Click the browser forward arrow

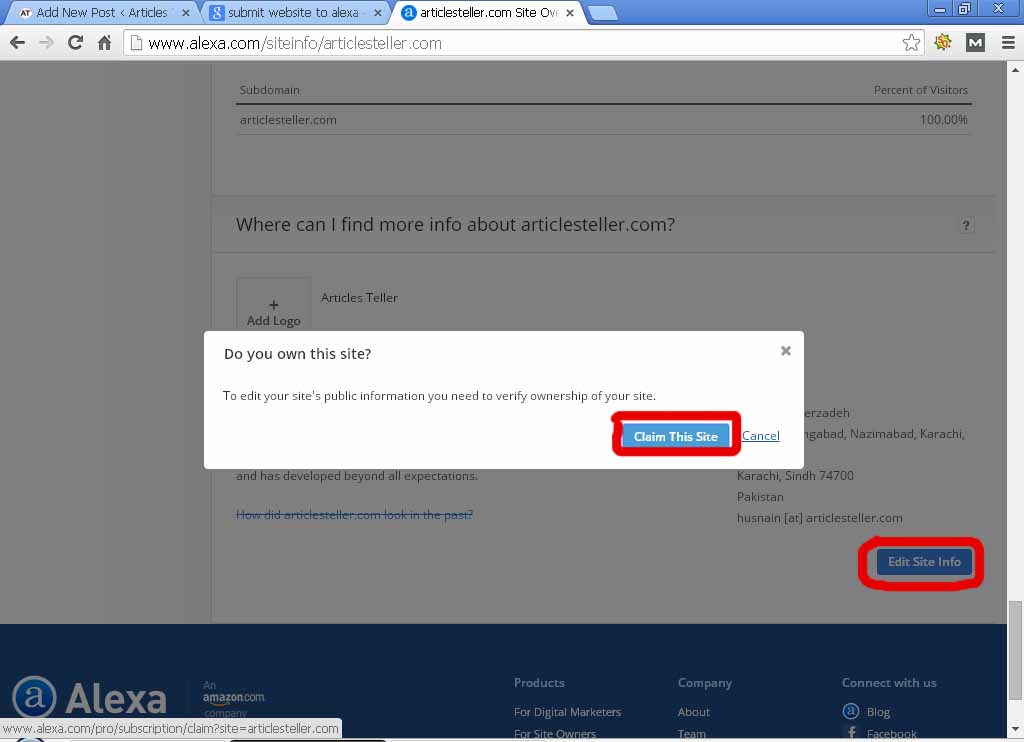(46, 43)
